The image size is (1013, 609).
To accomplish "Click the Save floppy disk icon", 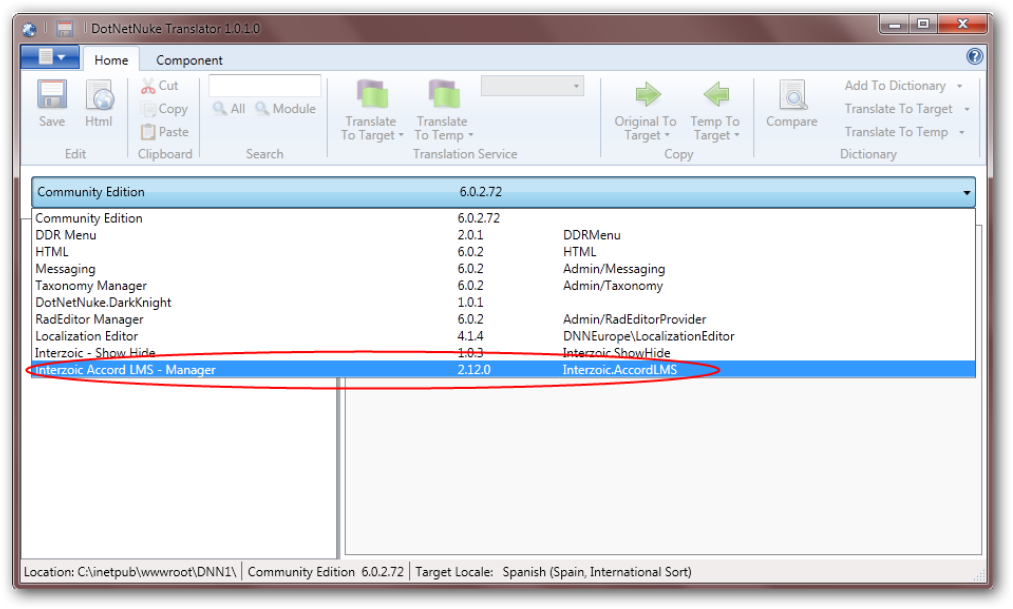I will click(52, 95).
